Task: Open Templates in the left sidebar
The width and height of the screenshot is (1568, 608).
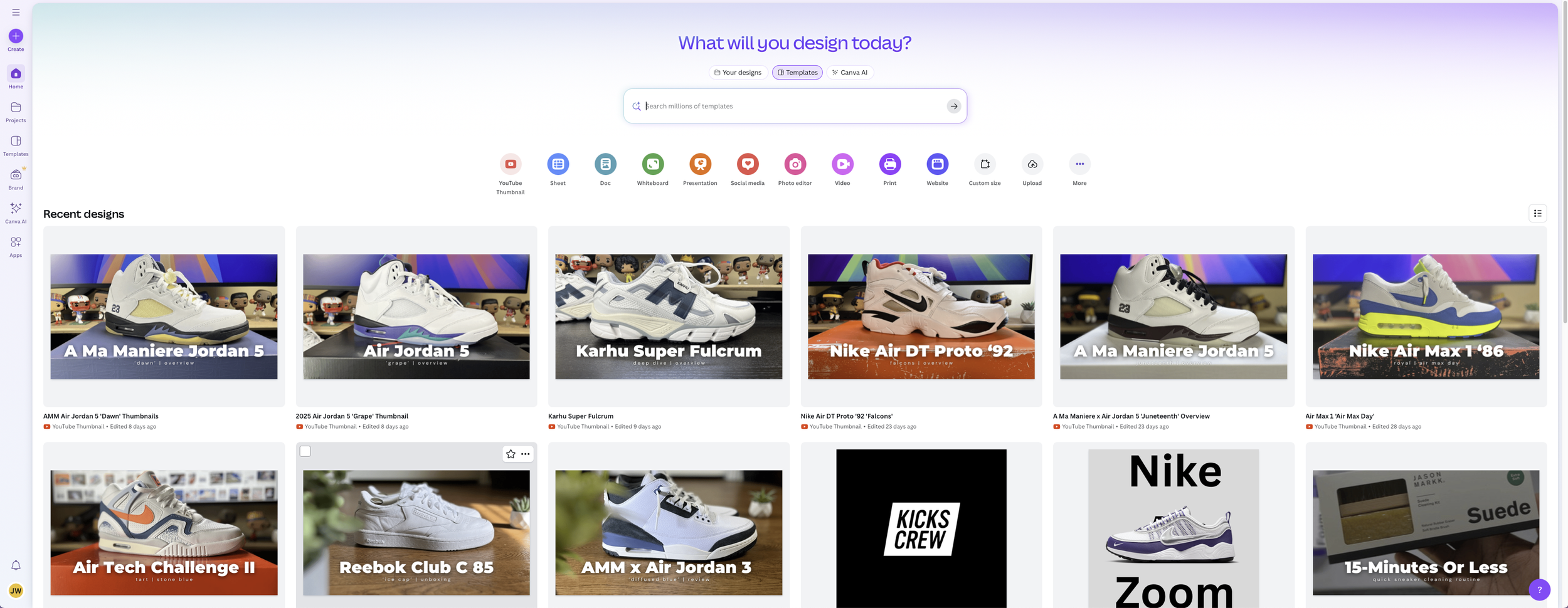Action: [16, 145]
